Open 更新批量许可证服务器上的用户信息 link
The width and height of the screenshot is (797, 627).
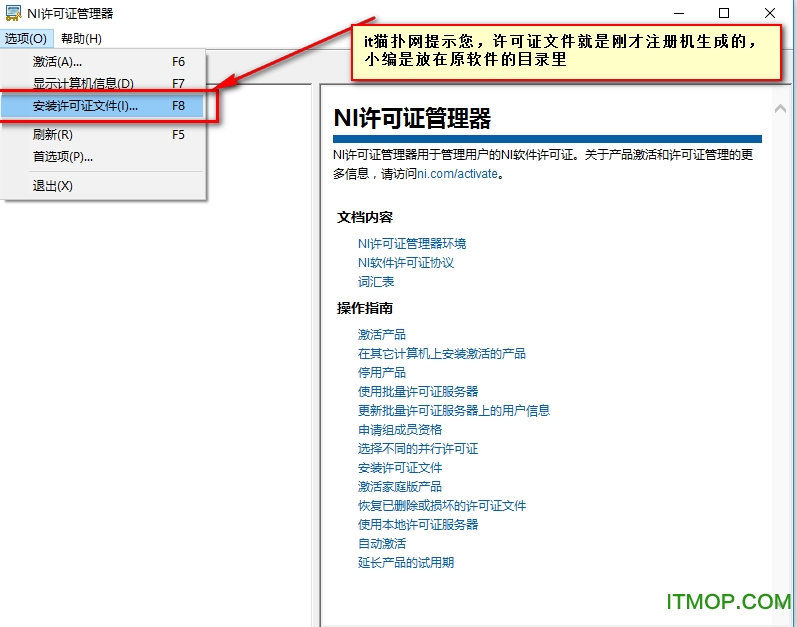pyautogui.click(x=454, y=411)
